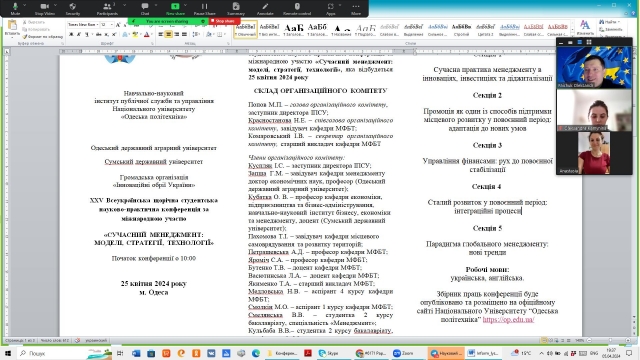This screenshot has height=360, width=640.
Task: Open Zoom Summary feature
Action: [x=236, y=8]
